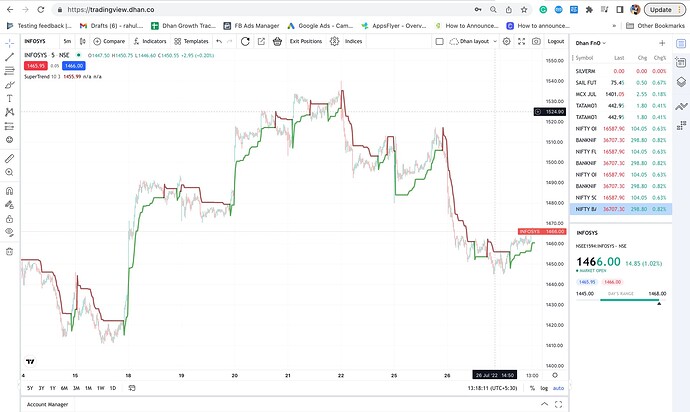
Task: Open the Templates menu
Action: 191,41
